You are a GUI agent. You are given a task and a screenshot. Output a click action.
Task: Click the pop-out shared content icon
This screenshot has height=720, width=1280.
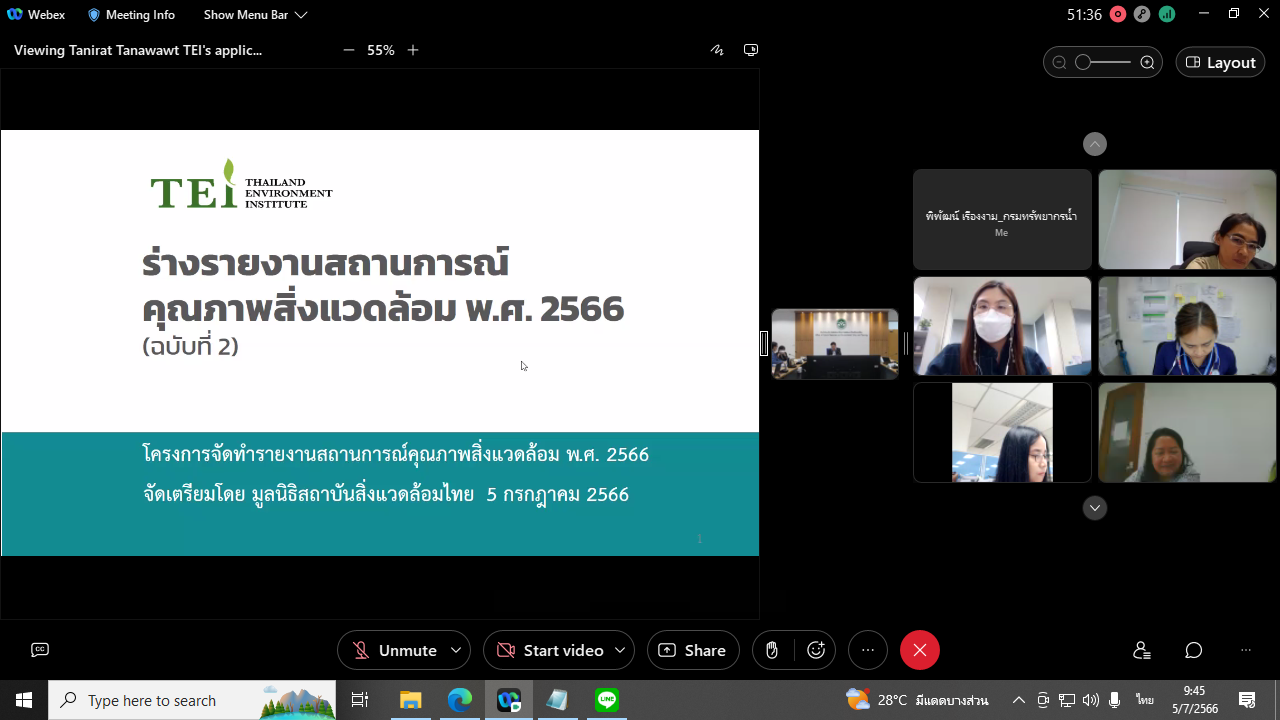tap(751, 50)
